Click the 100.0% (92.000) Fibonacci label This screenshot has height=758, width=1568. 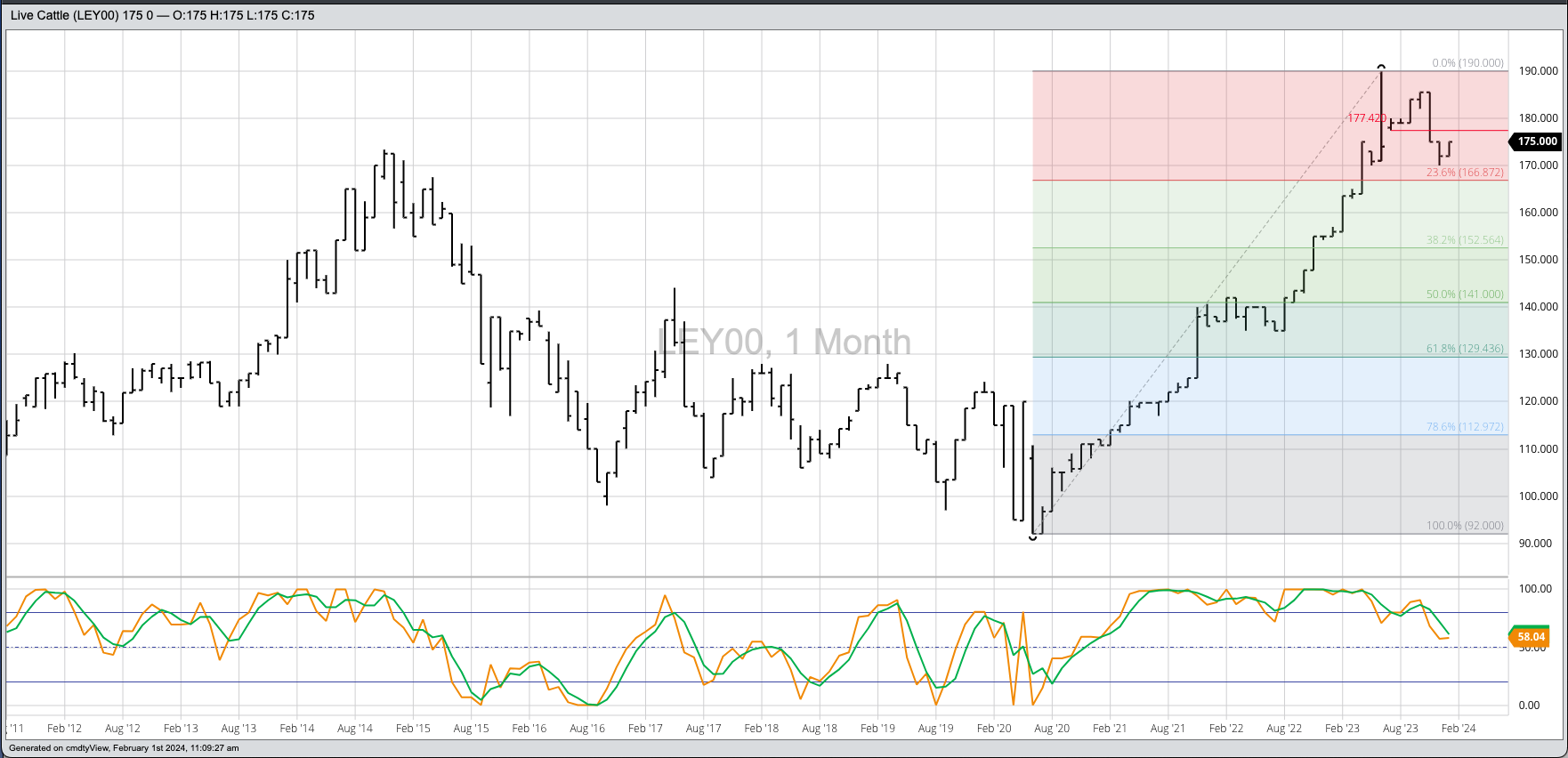tap(1465, 526)
